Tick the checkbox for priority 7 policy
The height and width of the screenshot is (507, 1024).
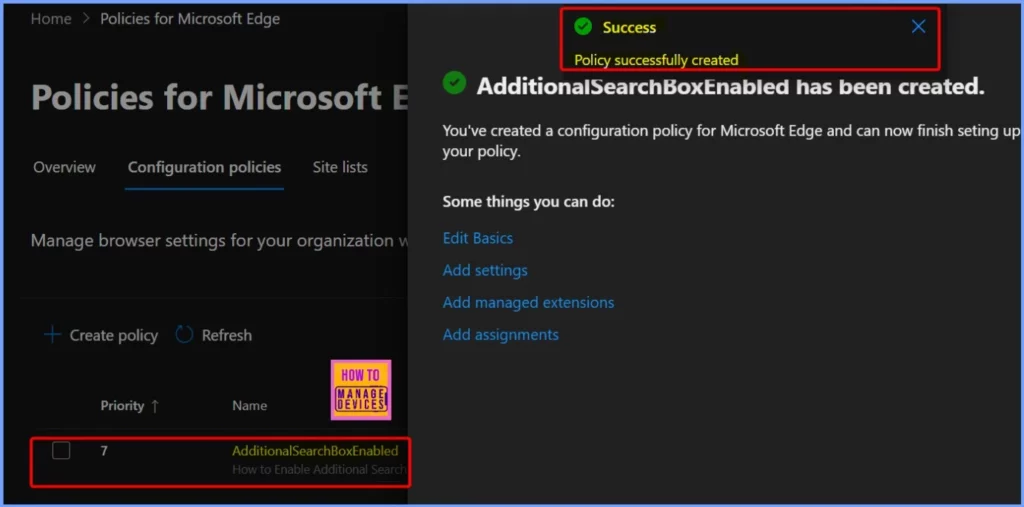point(61,450)
